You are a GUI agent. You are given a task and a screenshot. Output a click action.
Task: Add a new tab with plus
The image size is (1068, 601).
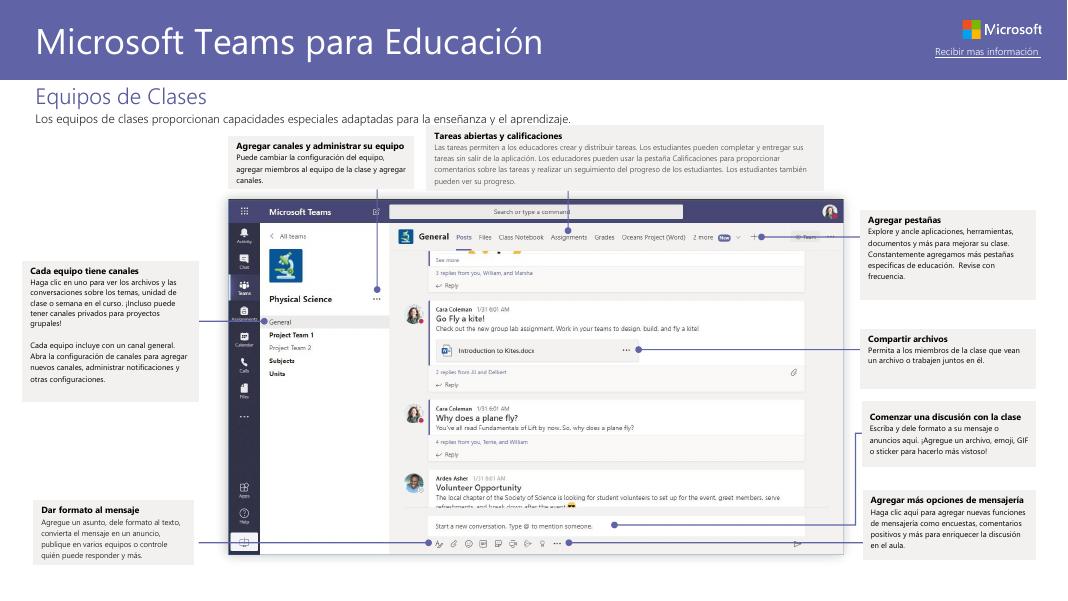[x=754, y=237]
